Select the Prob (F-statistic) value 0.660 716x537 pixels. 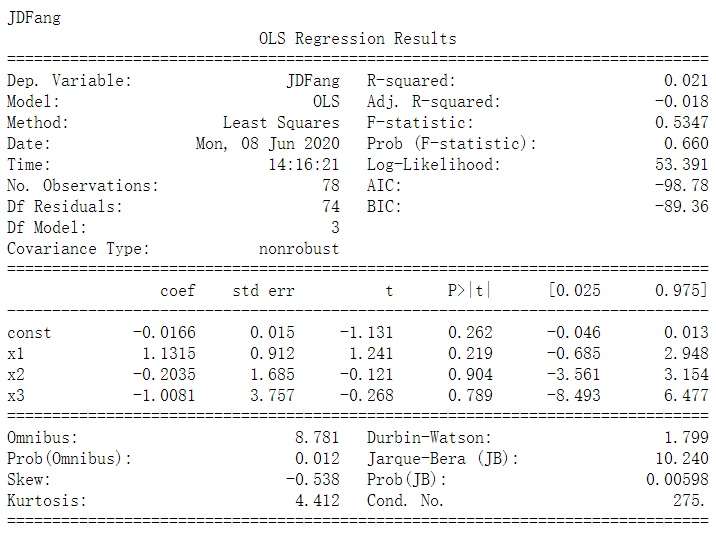686,143
